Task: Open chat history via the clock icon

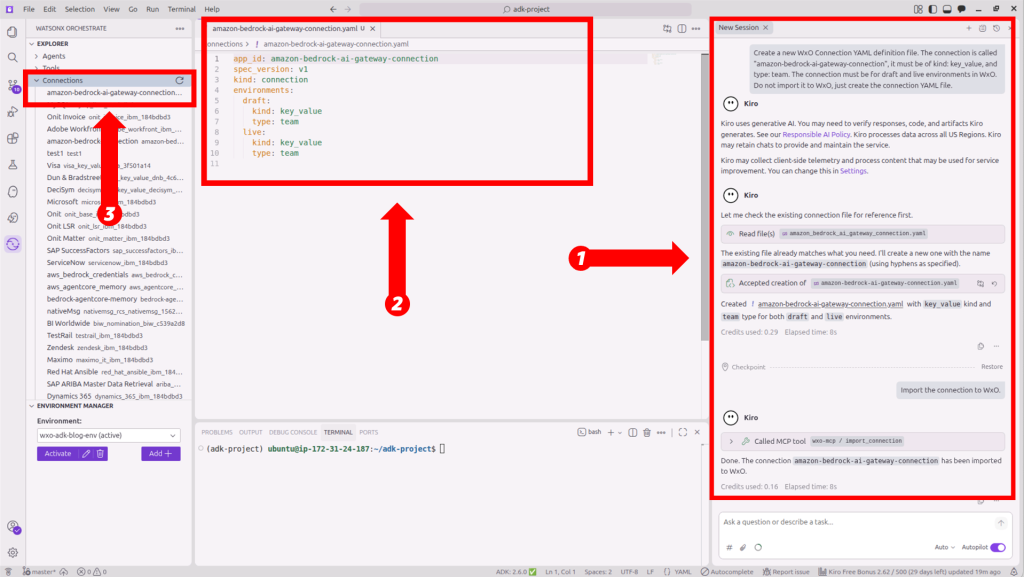Action: (995, 28)
